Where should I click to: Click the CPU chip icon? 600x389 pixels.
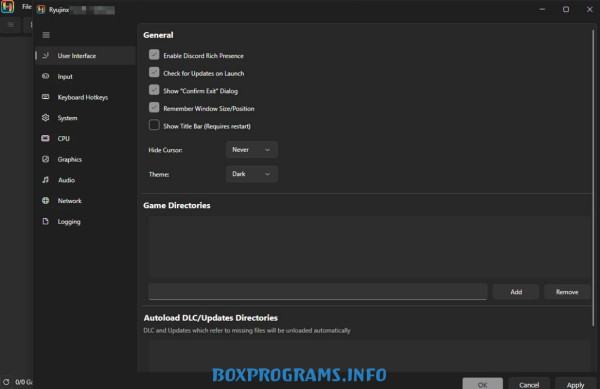(46, 138)
